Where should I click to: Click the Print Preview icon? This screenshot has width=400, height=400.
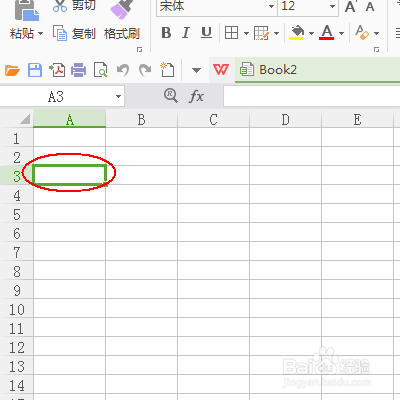(x=100, y=70)
